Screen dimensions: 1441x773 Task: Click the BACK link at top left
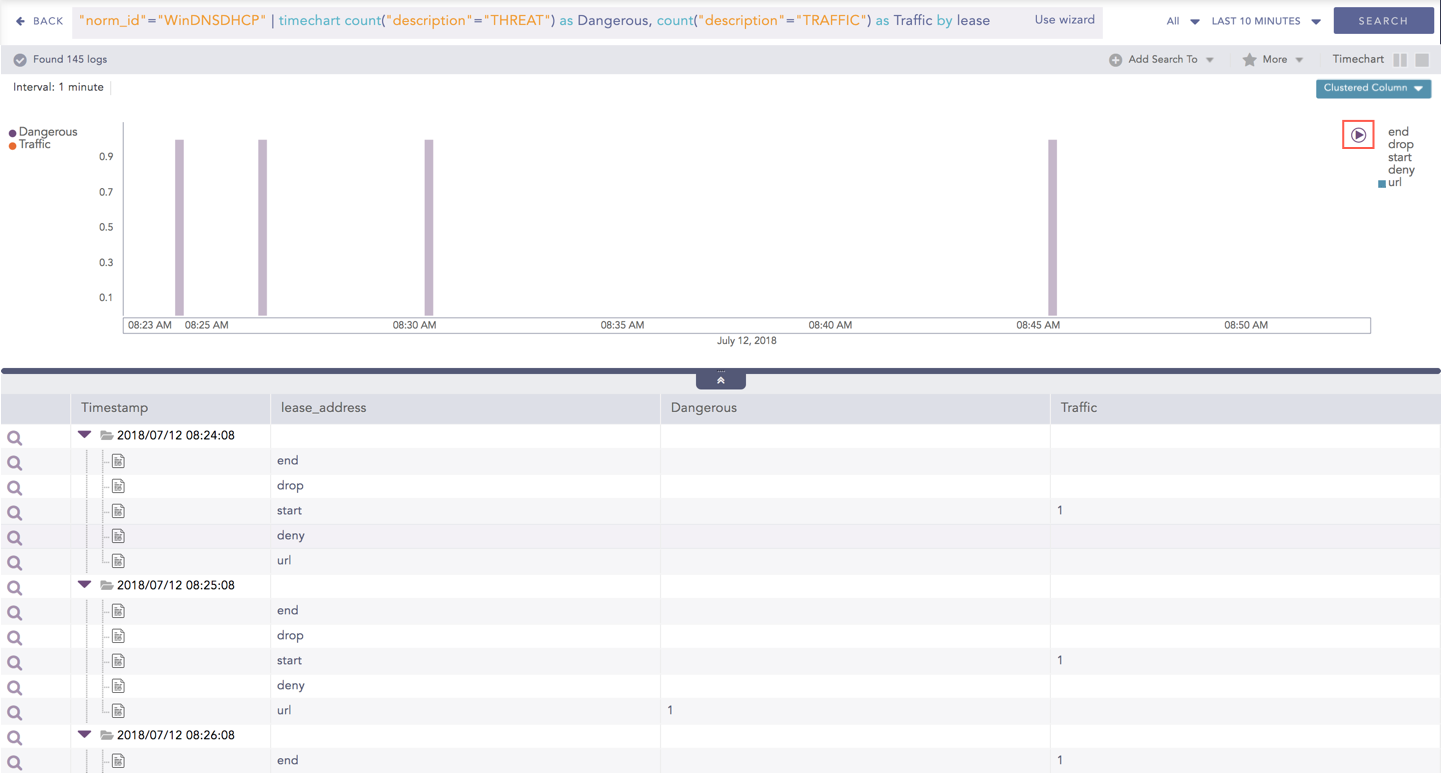(39, 20)
